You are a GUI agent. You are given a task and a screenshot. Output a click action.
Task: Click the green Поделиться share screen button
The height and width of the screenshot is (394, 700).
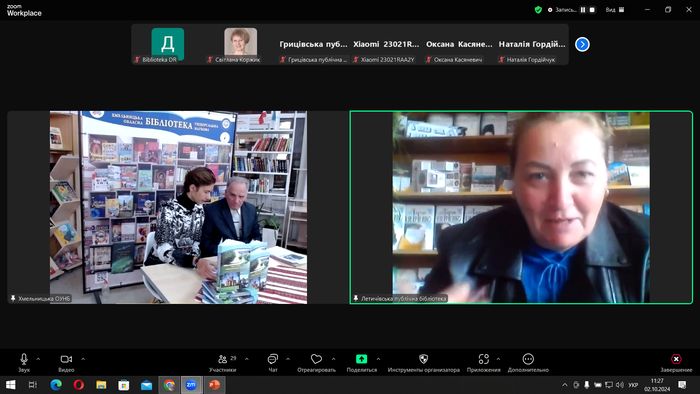pos(362,359)
